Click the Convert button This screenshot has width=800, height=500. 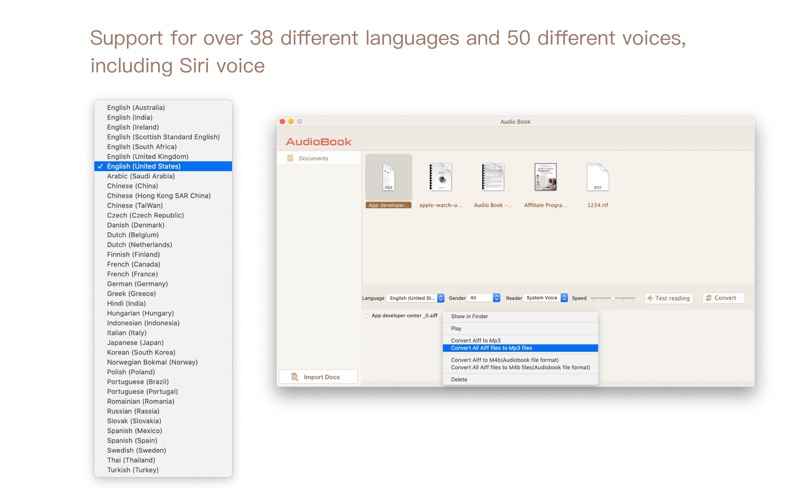pyautogui.click(x=723, y=298)
